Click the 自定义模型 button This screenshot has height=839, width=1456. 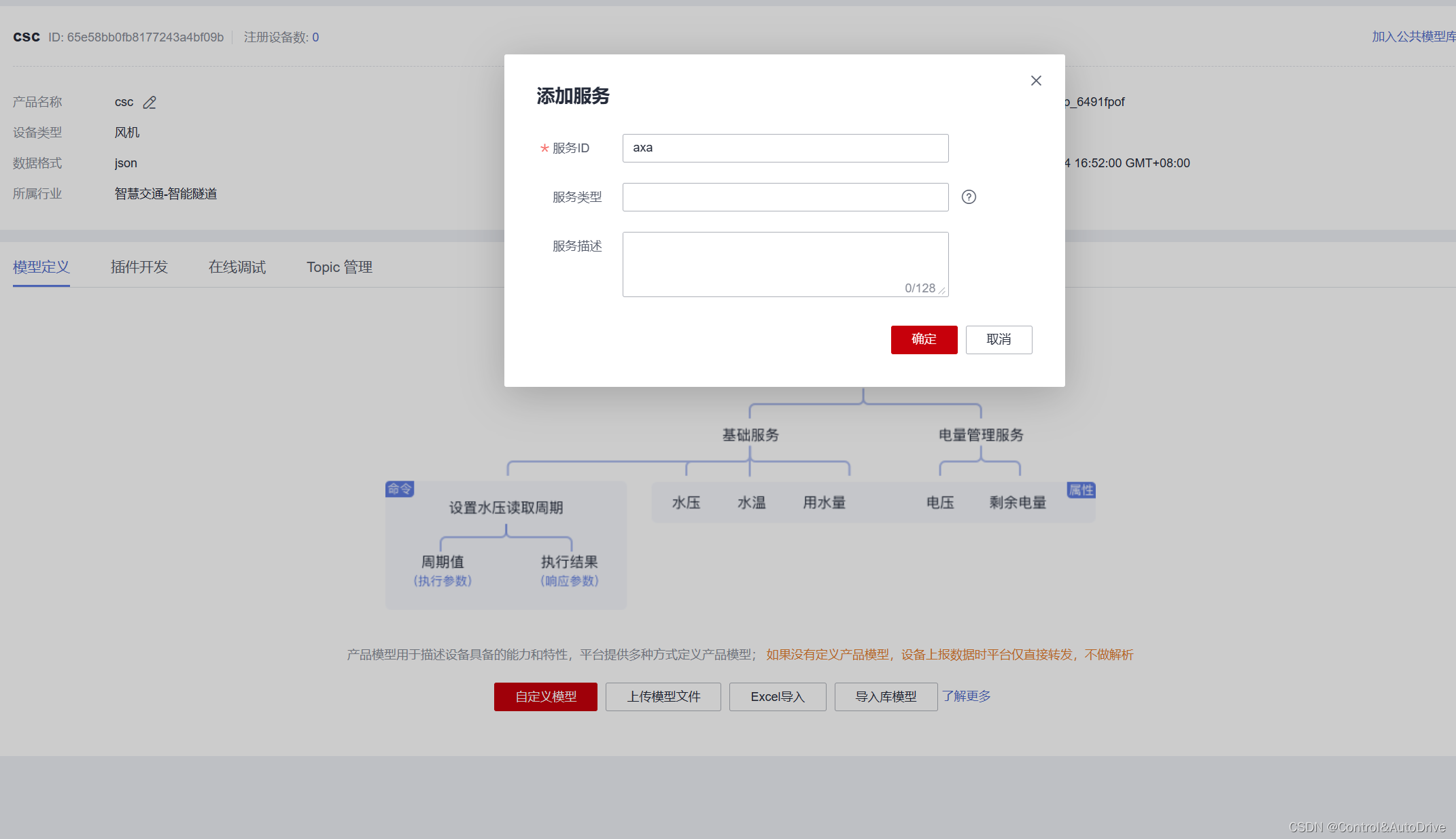click(545, 697)
